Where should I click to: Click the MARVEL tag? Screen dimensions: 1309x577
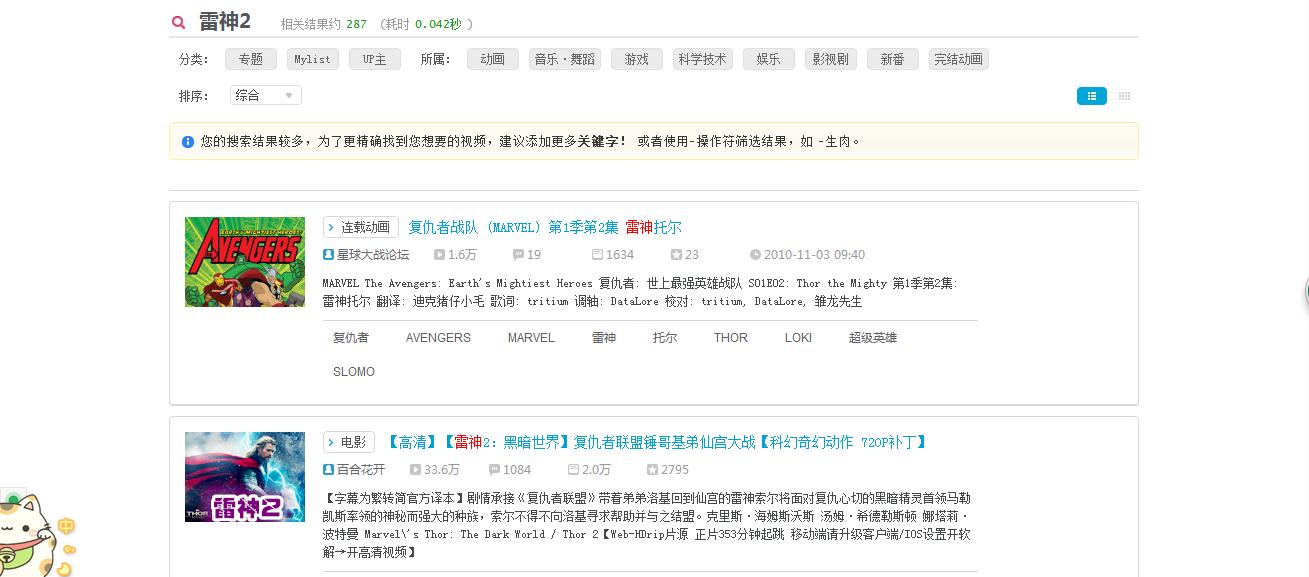click(x=531, y=338)
